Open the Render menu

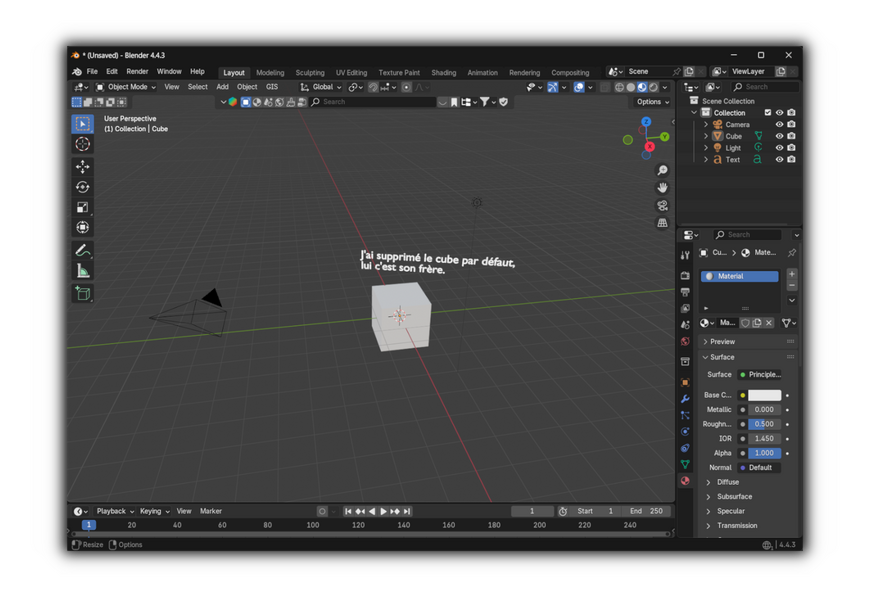137,72
